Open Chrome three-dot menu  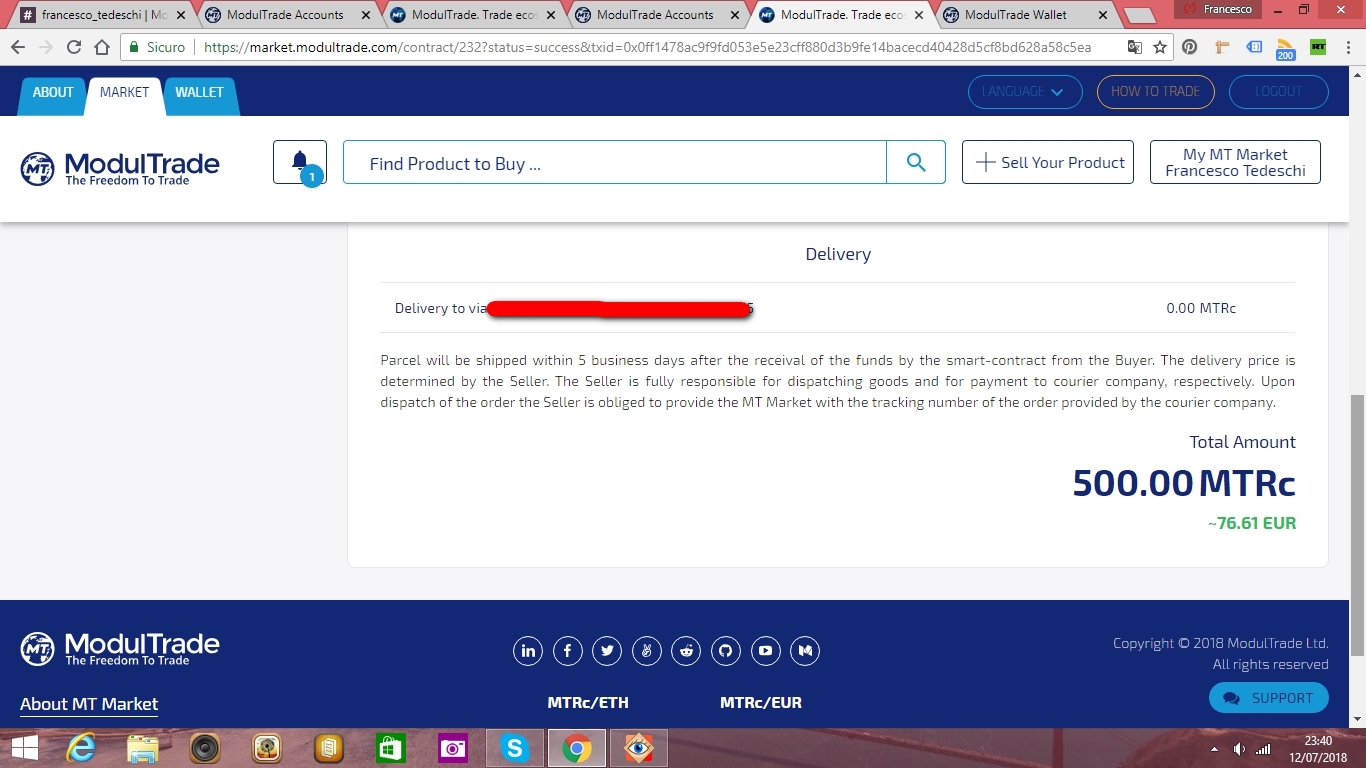(x=1348, y=47)
